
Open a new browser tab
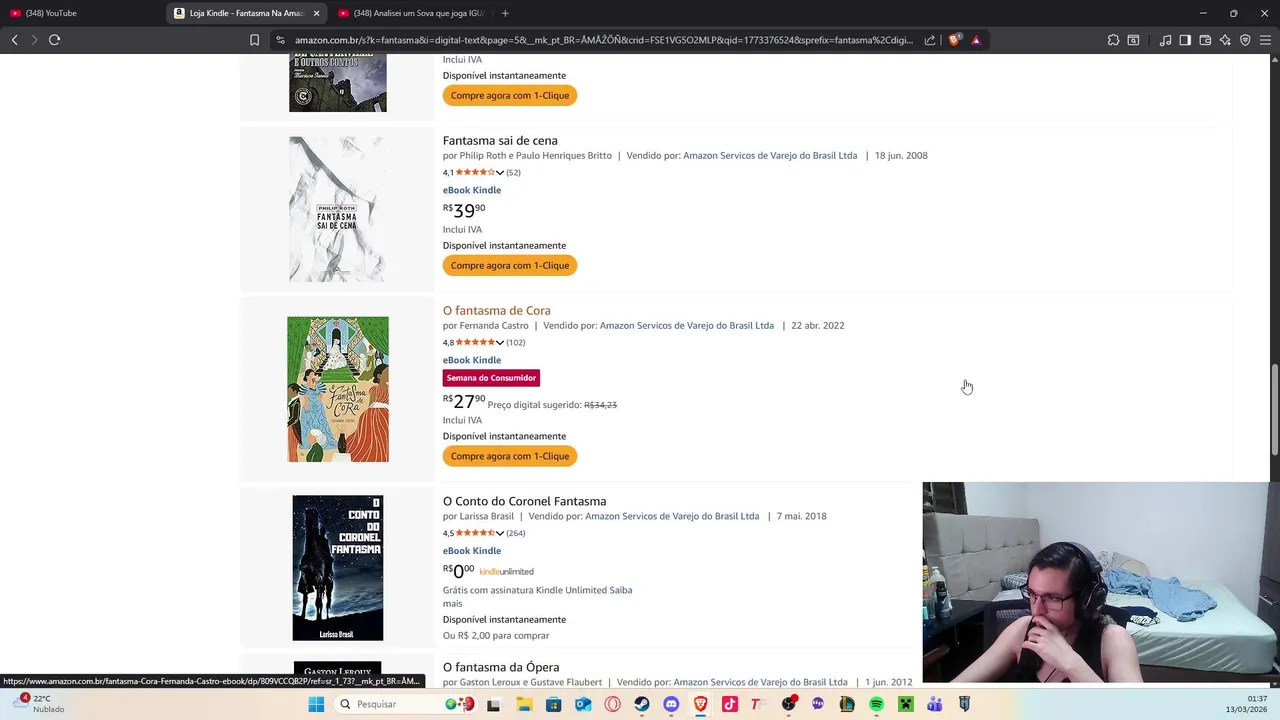click(505, 13)
